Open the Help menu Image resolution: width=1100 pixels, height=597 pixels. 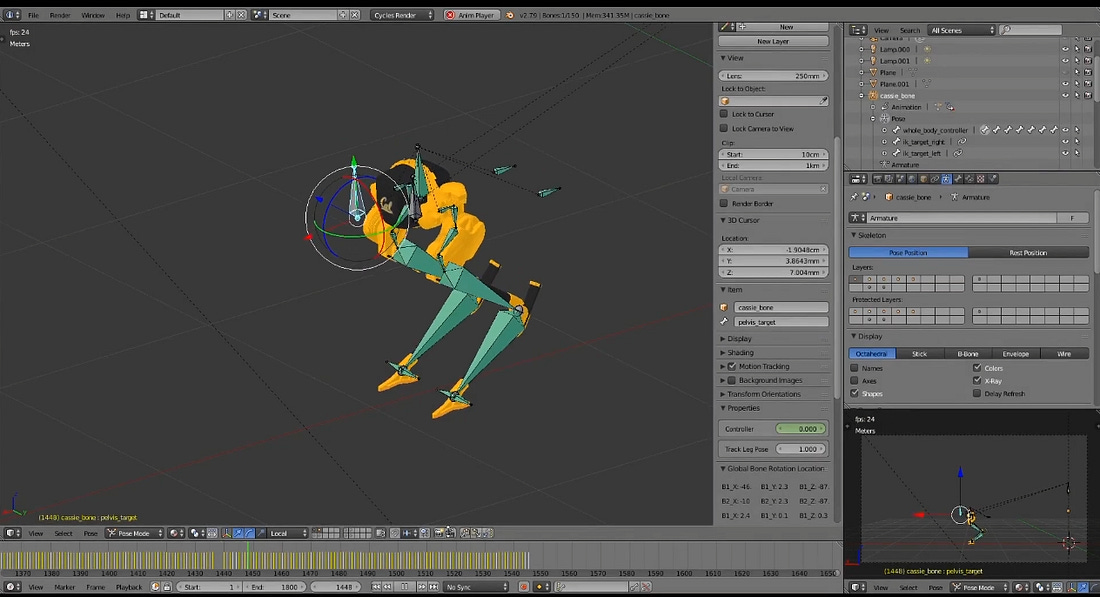point(123,15)
